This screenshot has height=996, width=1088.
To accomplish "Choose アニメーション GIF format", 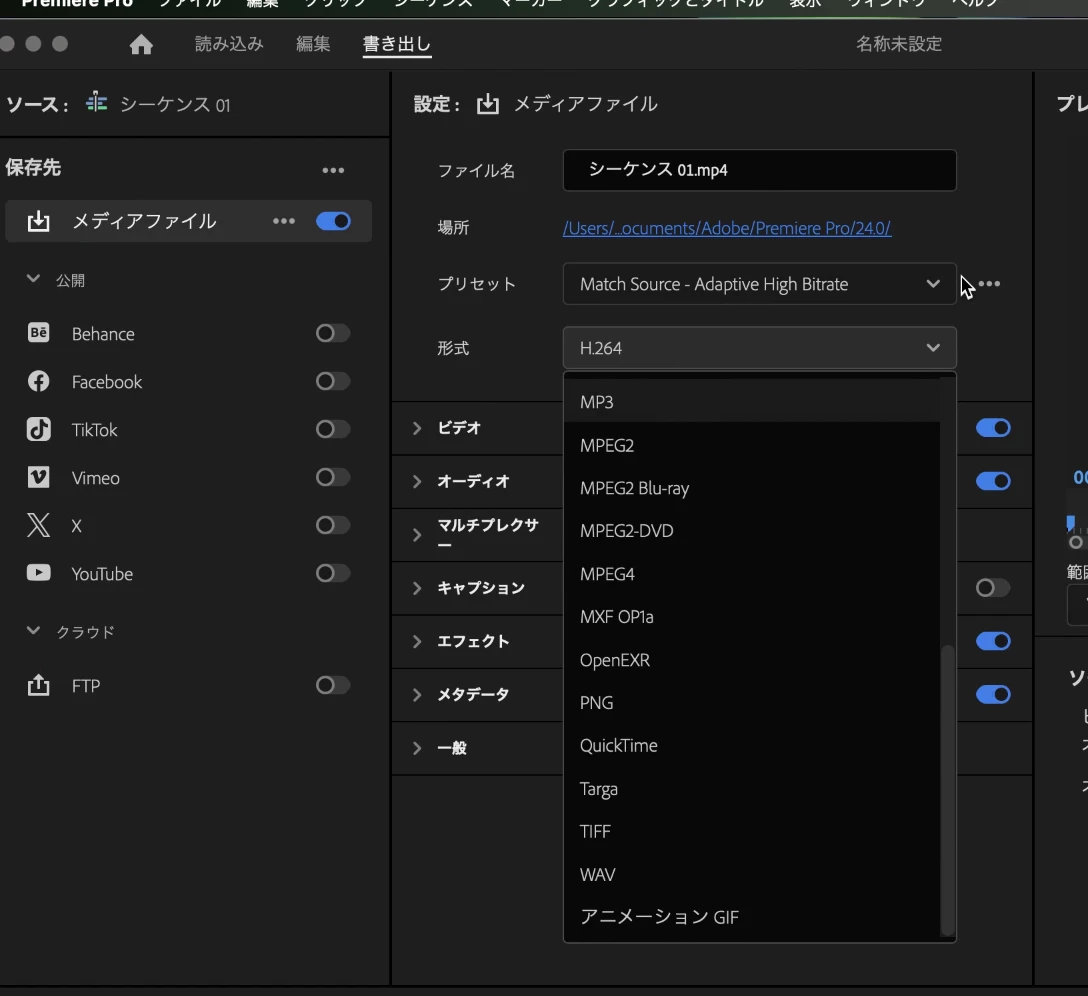I will pyautogui.click(x=751, y=917).
